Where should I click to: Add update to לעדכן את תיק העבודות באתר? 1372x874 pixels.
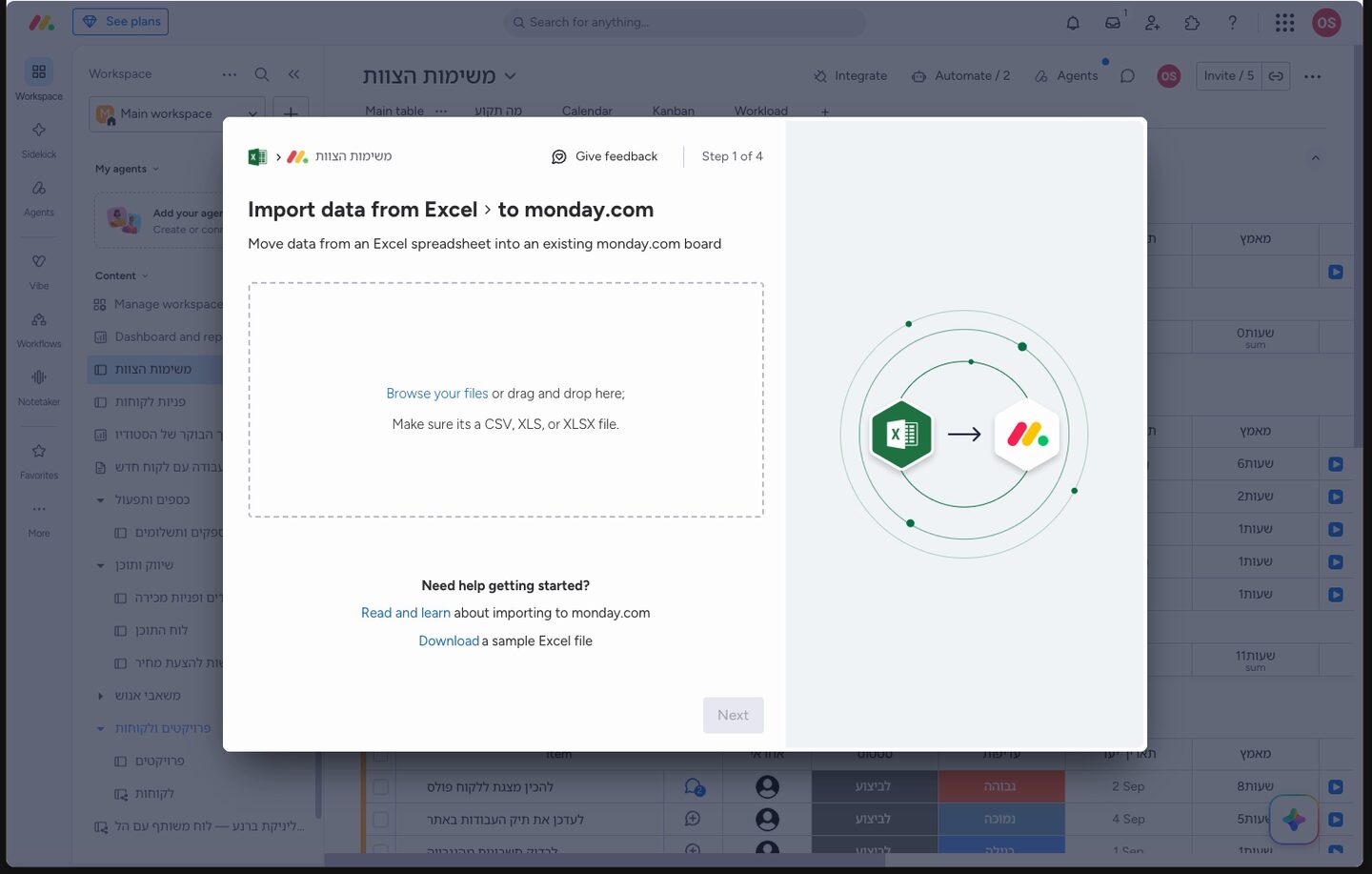(693, 819)
